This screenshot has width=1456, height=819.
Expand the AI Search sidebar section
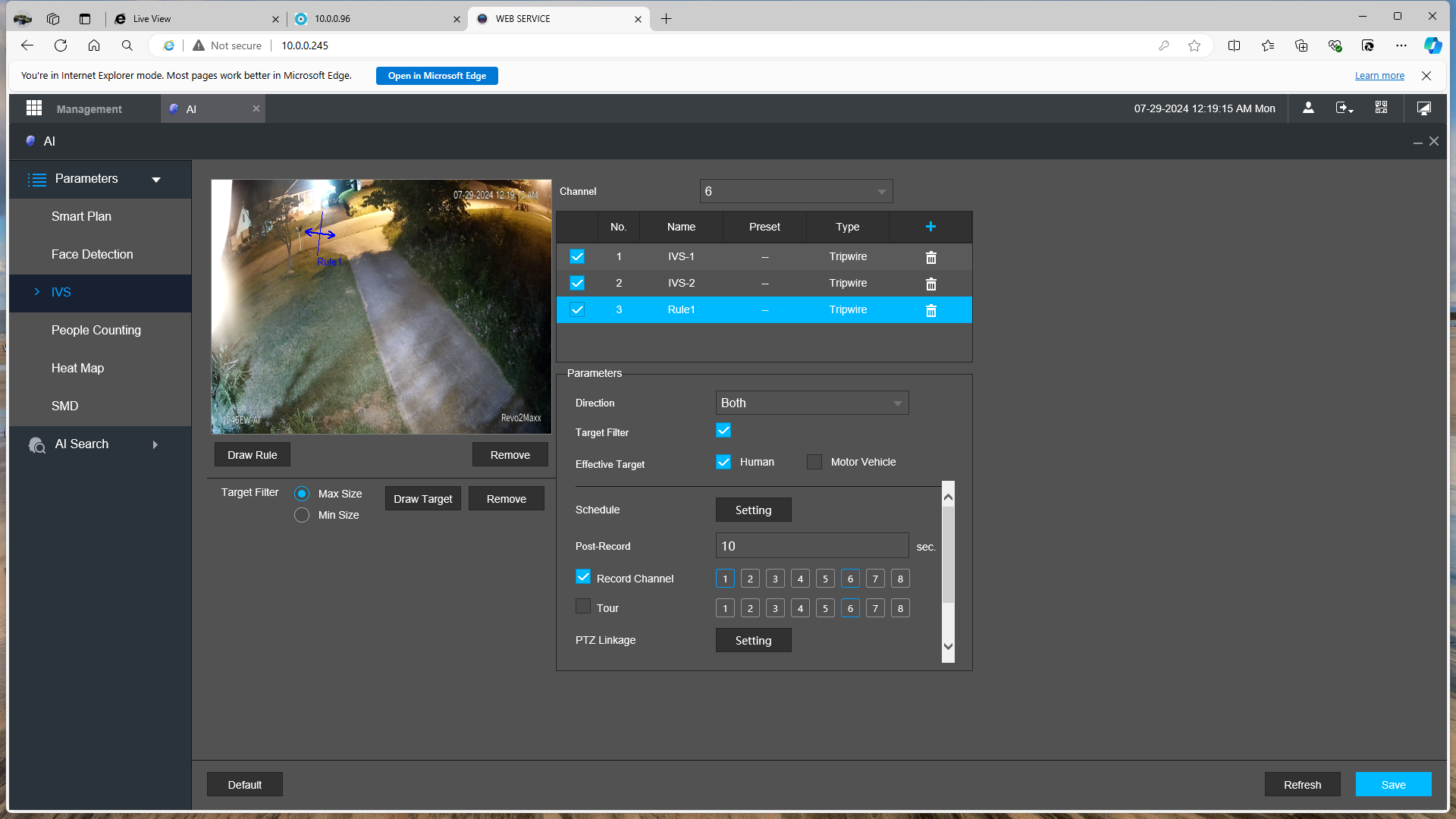pos(100,444)
